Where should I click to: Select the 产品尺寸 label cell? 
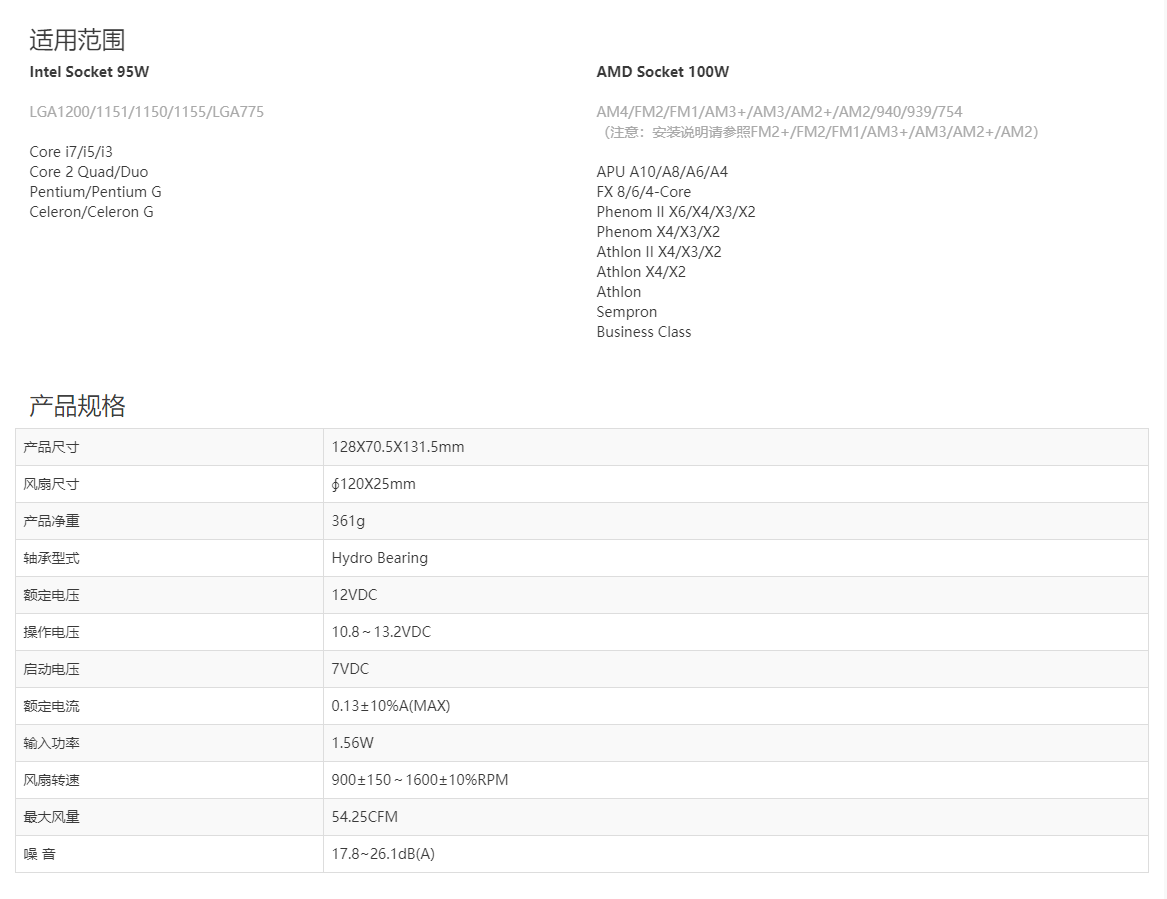pos(170,447)
